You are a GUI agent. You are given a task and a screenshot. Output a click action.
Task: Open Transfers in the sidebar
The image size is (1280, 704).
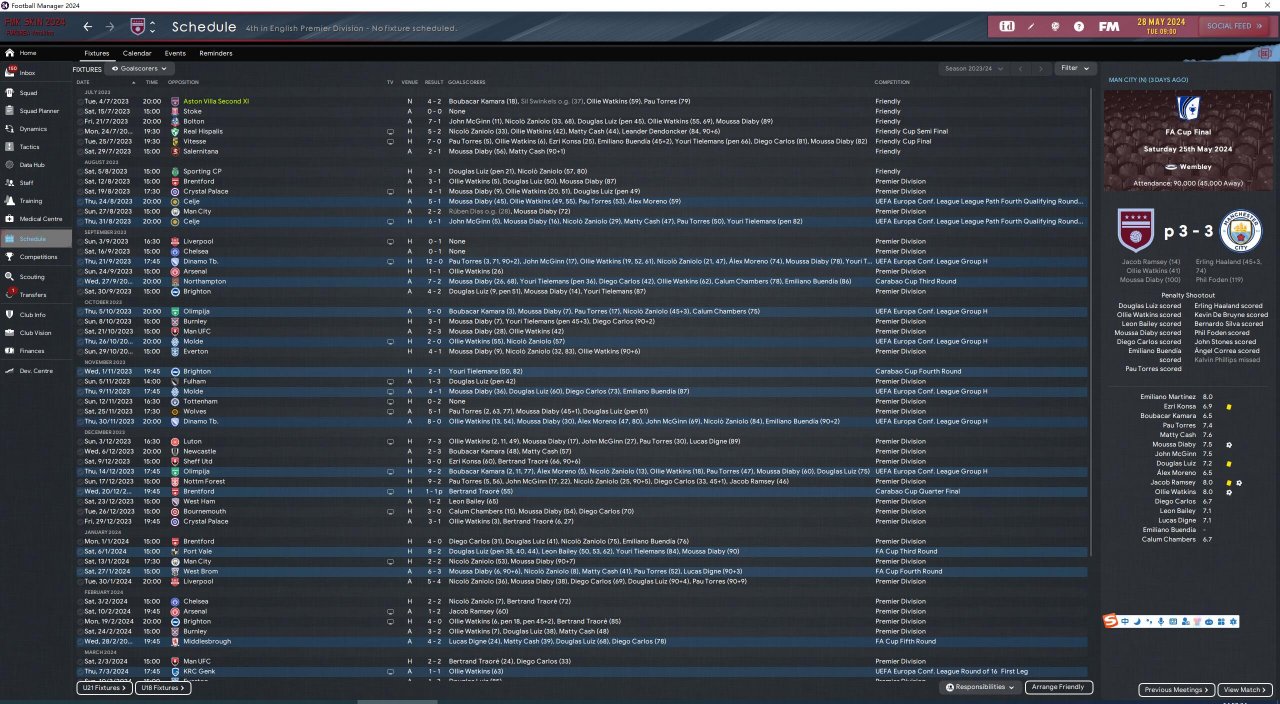(x=36, y=295)
